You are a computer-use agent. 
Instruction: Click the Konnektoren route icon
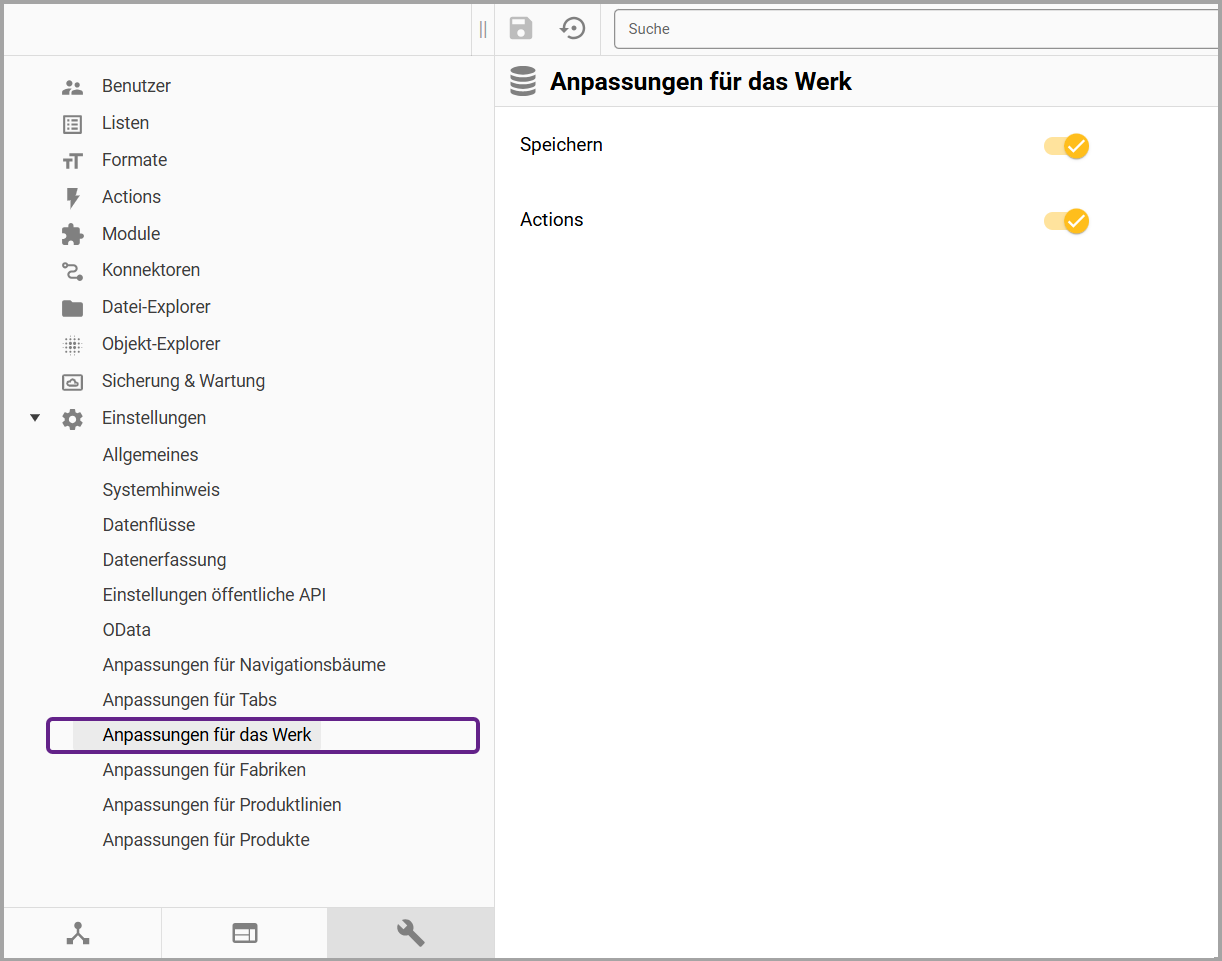point(72,271)
